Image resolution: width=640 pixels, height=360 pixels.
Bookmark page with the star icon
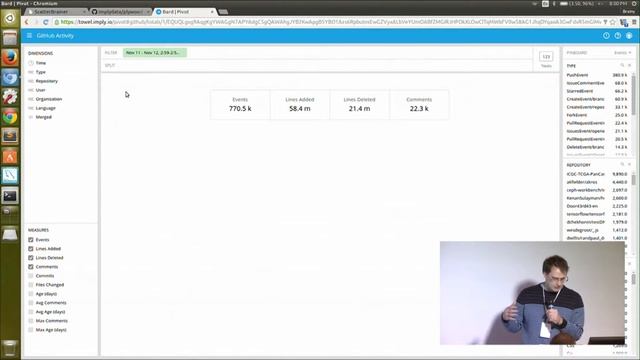(x=613, y=22)
